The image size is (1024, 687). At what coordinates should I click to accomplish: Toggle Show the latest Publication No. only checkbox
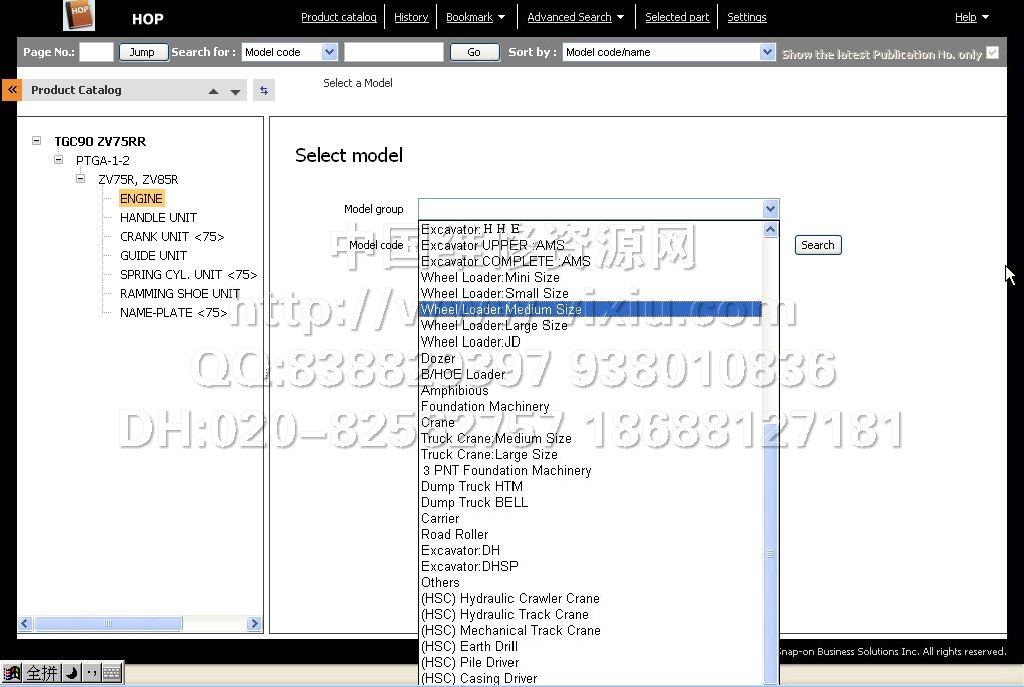coord(992,53)
